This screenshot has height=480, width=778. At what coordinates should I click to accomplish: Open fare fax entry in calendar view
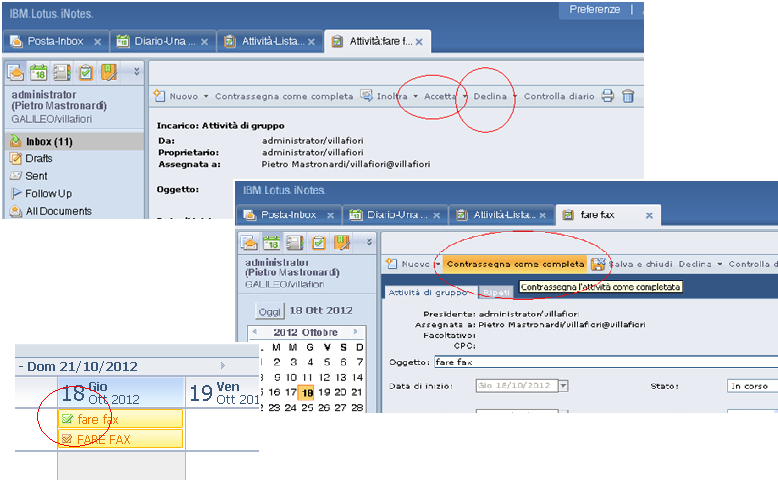tap(121, 419)
